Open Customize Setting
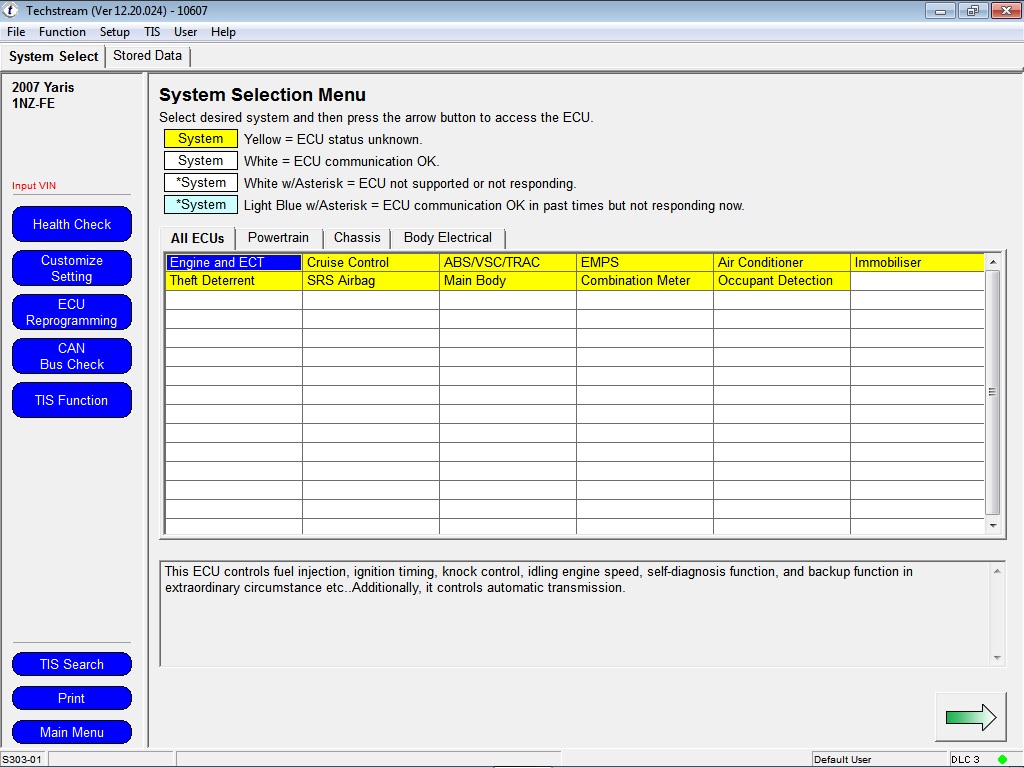 71,268
